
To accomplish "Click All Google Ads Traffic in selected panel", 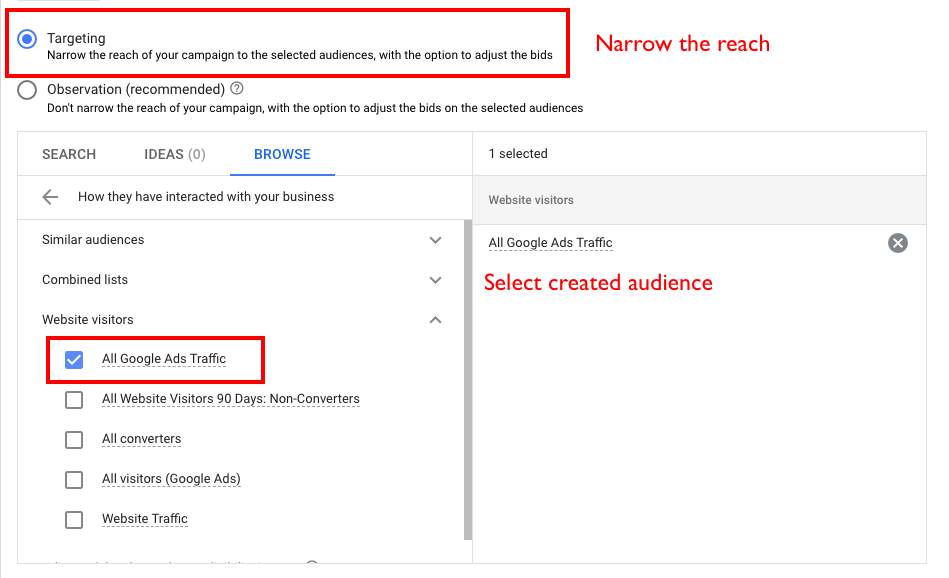I will pos(550,243).
